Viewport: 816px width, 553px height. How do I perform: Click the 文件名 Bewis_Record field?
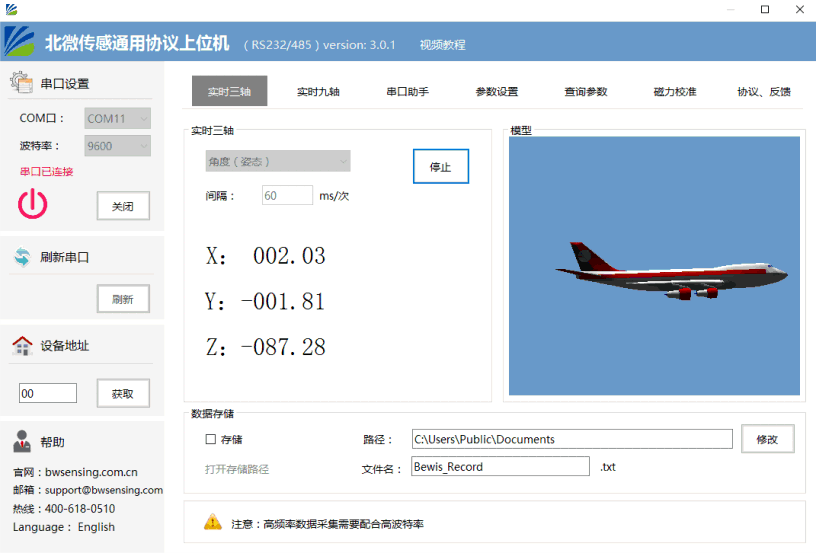500,466
